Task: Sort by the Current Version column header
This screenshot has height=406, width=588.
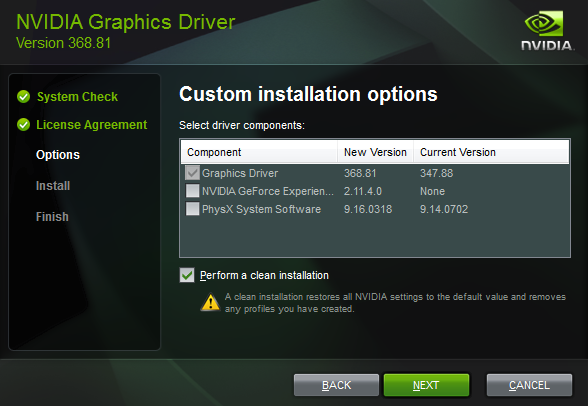Action: tap(491, 152)
